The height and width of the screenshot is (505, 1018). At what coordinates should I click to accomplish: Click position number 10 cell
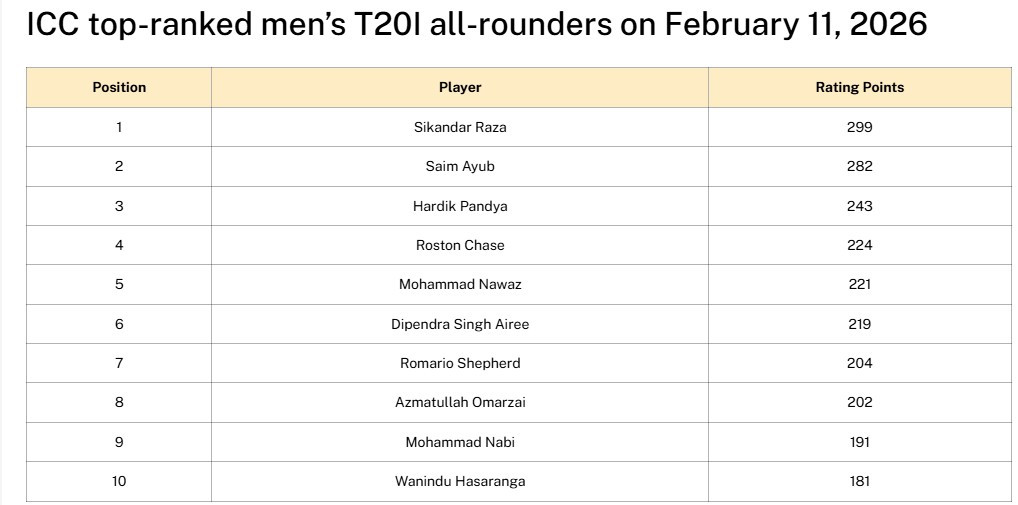pyautogui.click(x=119, y=481)
